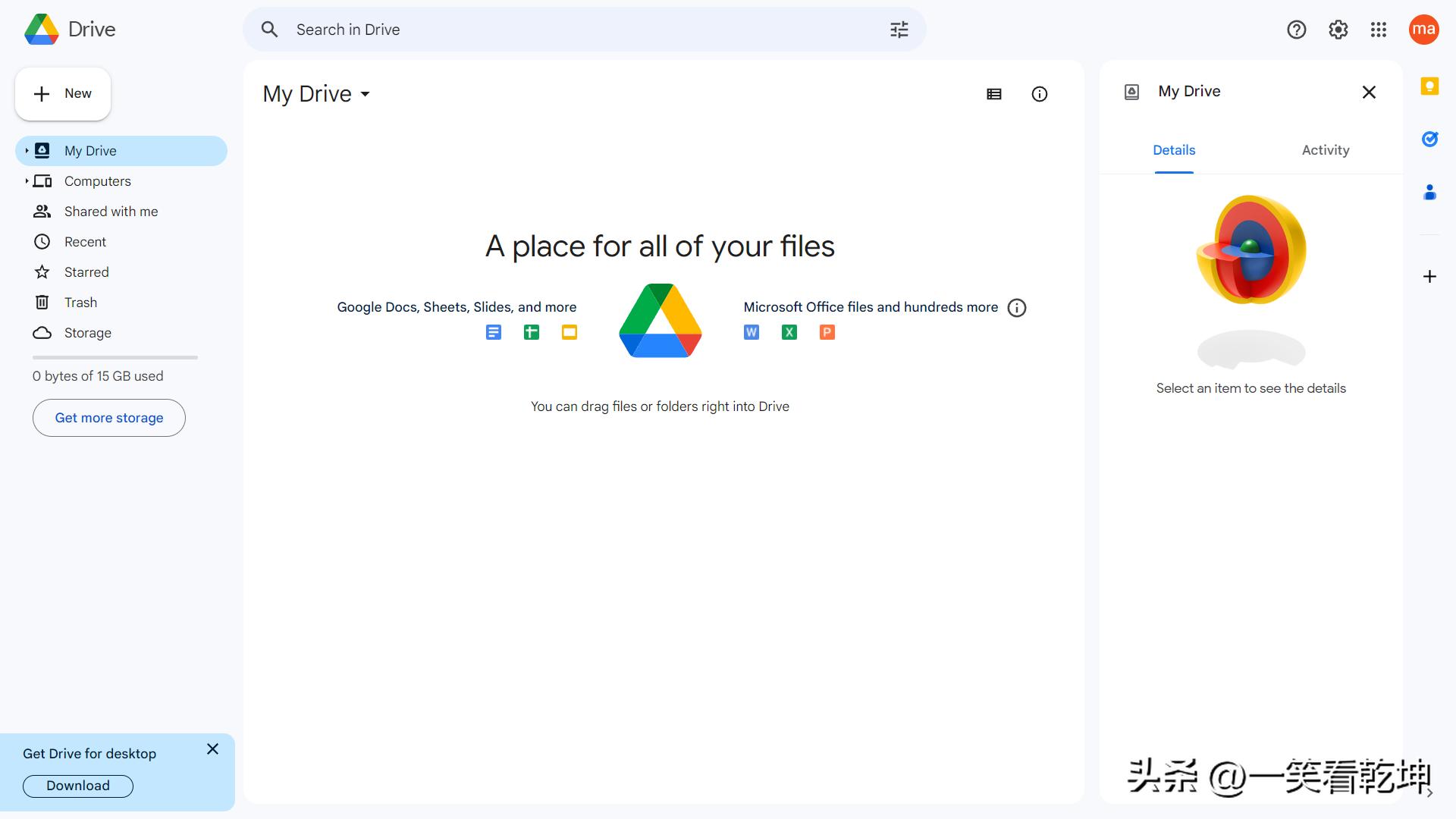Expand the My Drive tree arrow

pos(27,151)
